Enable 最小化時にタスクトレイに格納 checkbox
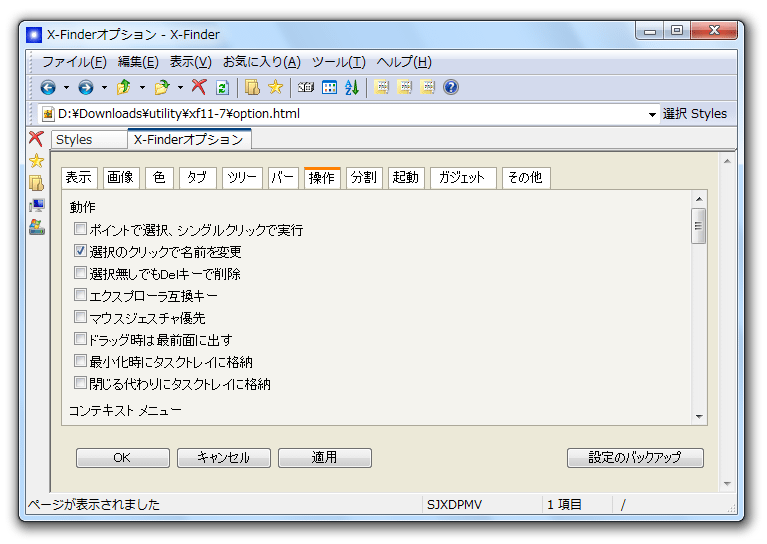 click(x=80, y=361)
